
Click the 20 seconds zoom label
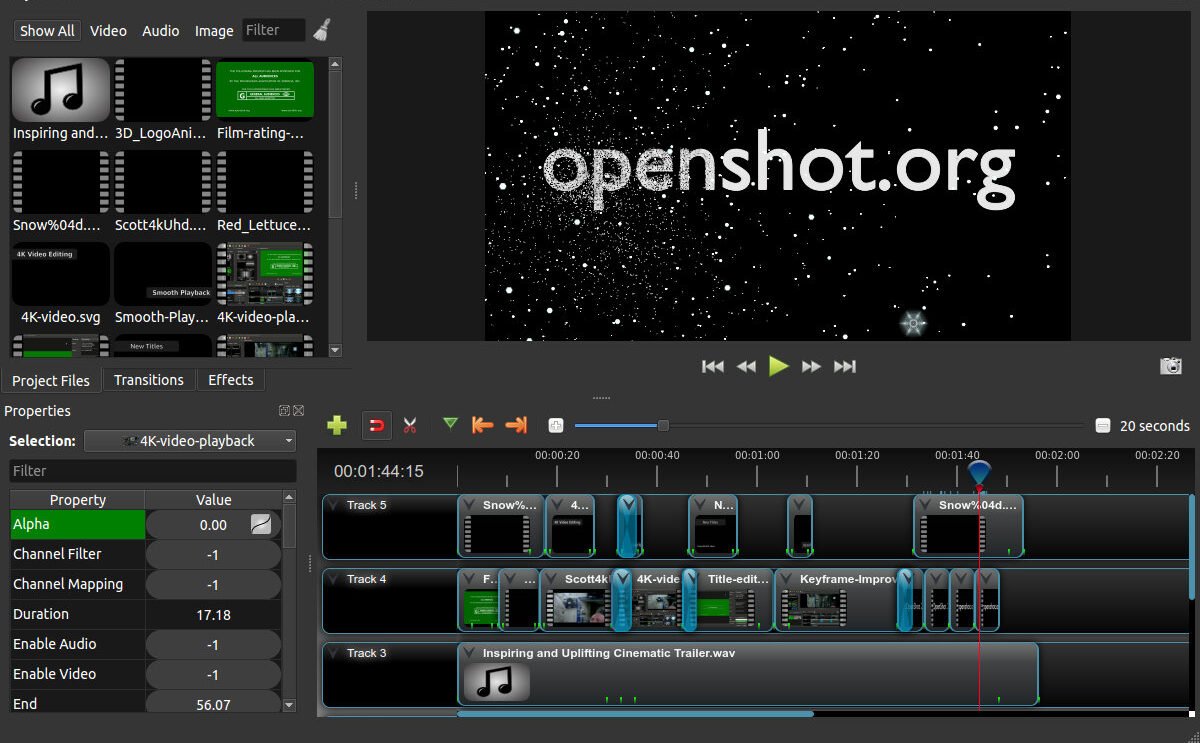tap(1155, 426)
